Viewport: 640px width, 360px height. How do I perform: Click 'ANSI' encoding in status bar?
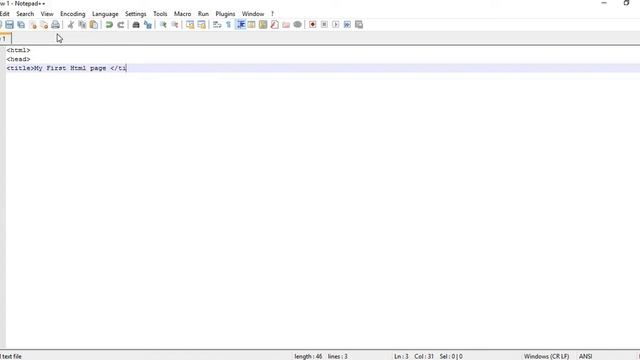tap(586, 356)
